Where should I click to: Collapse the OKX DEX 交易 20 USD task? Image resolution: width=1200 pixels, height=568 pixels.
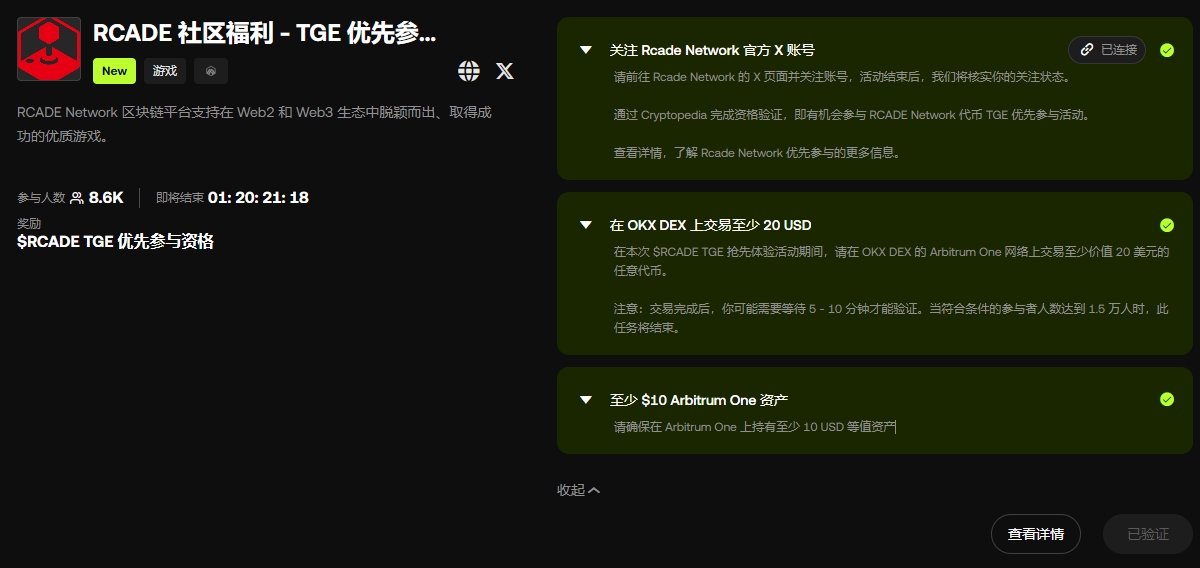(x=586, y=225)
